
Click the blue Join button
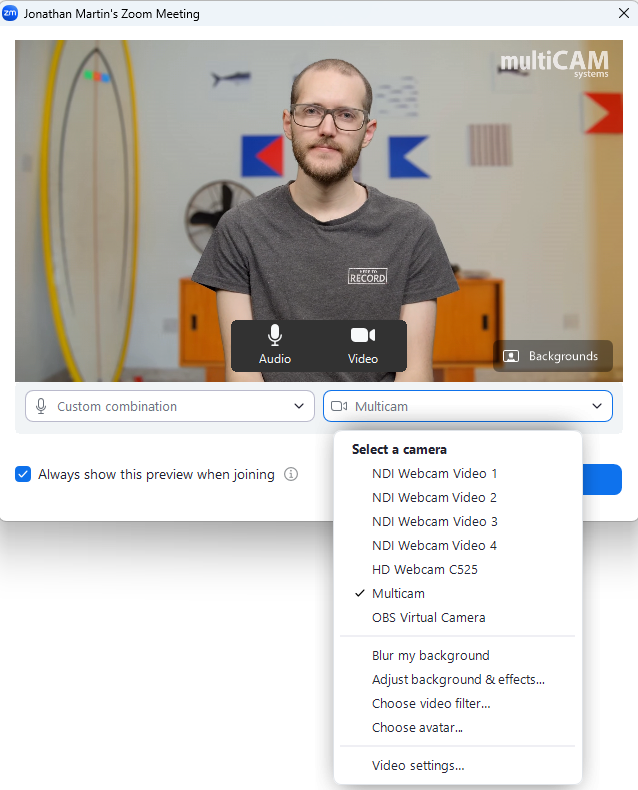tap(602, 479)
